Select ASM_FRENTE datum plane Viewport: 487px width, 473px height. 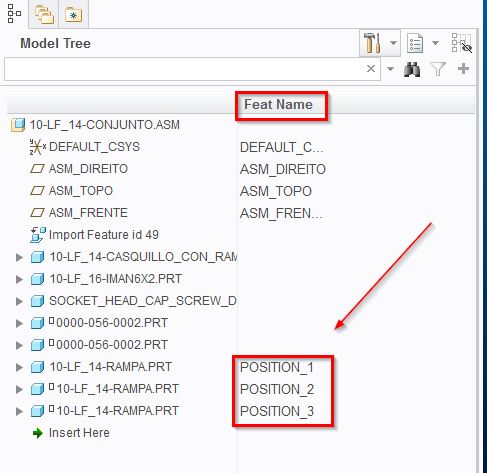tap(88, 213)
